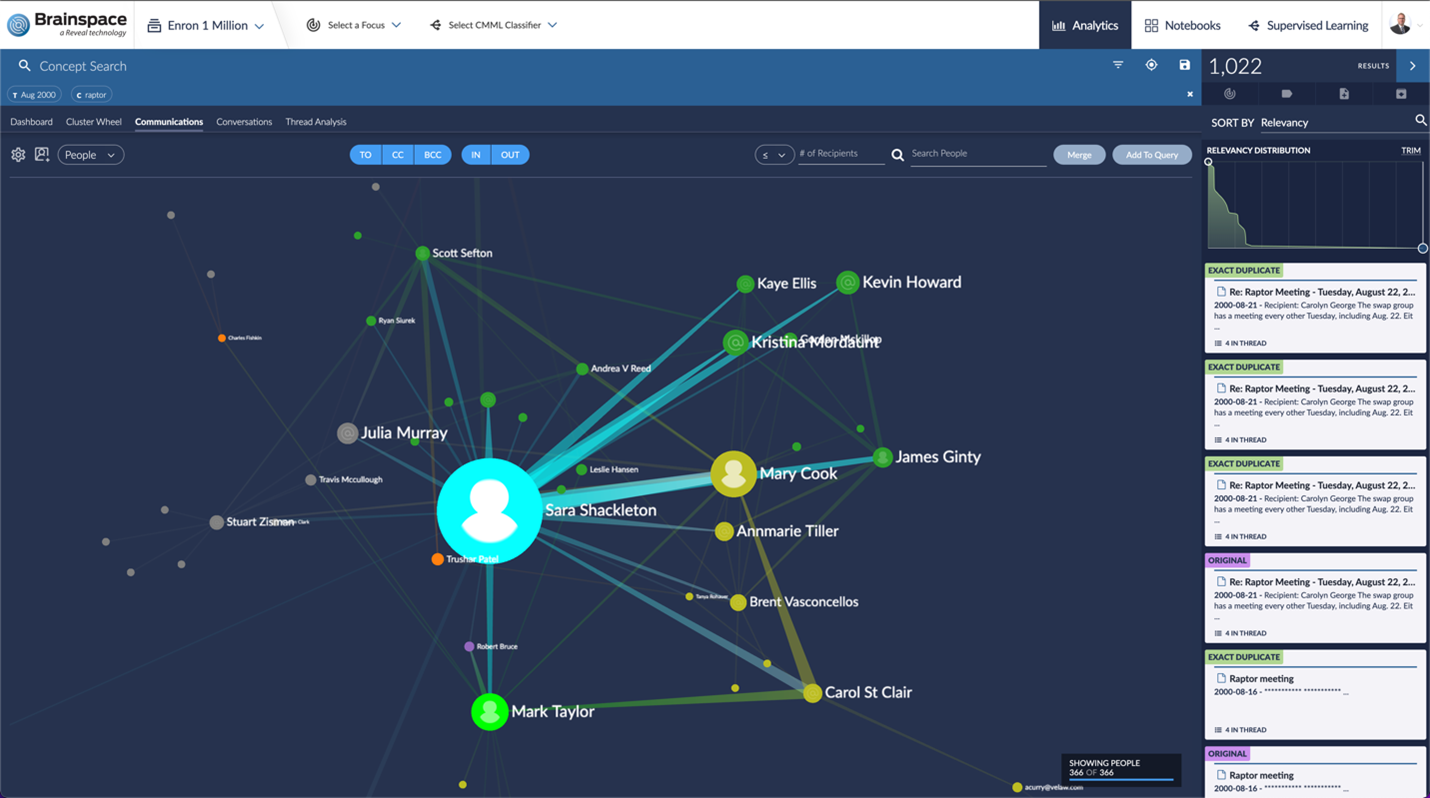1430x798 pixels.
Task: Open the user profile avatar menu
Action: point(1400,25)
